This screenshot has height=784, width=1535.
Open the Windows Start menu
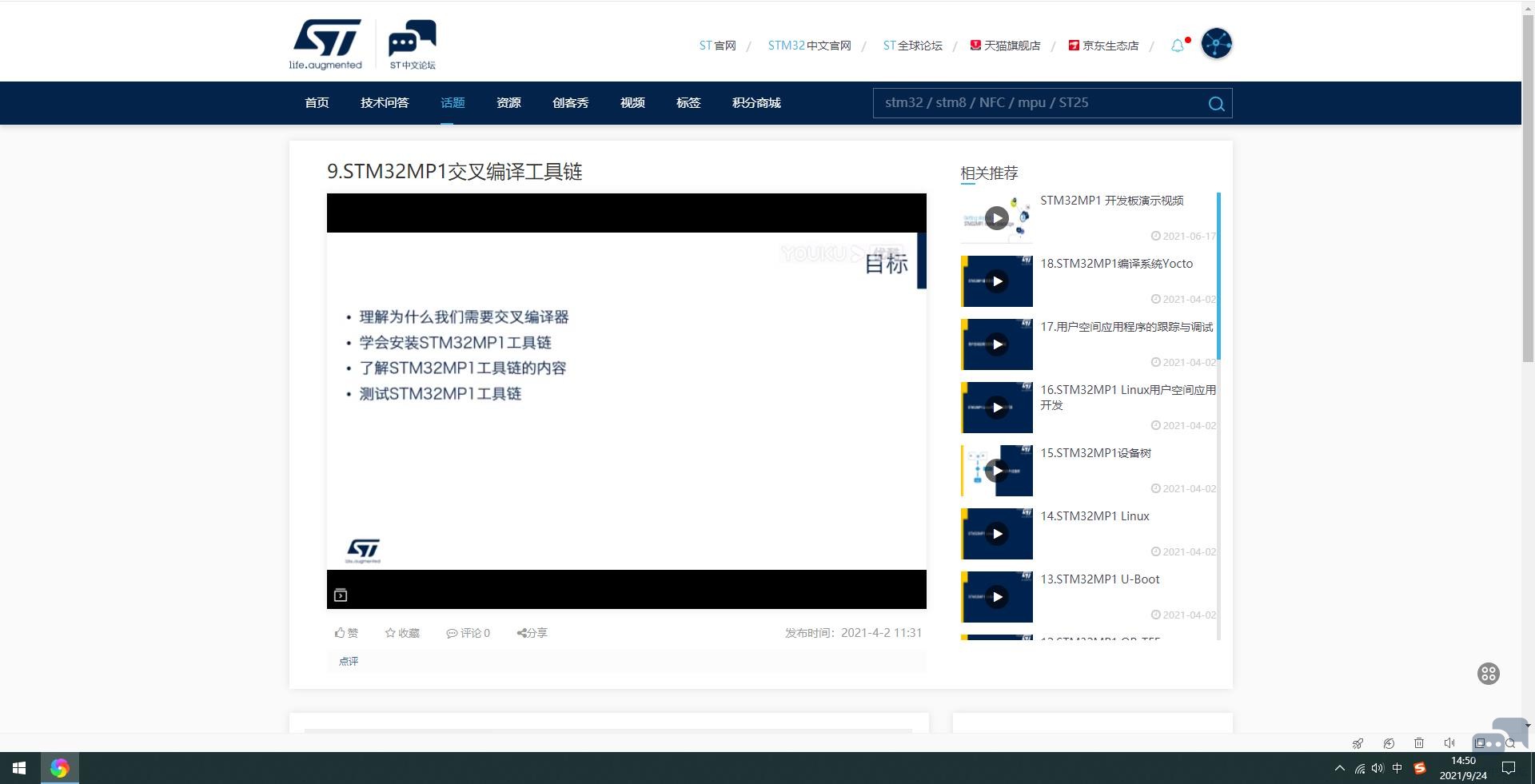pyautogui.click(x=19, y=768)
